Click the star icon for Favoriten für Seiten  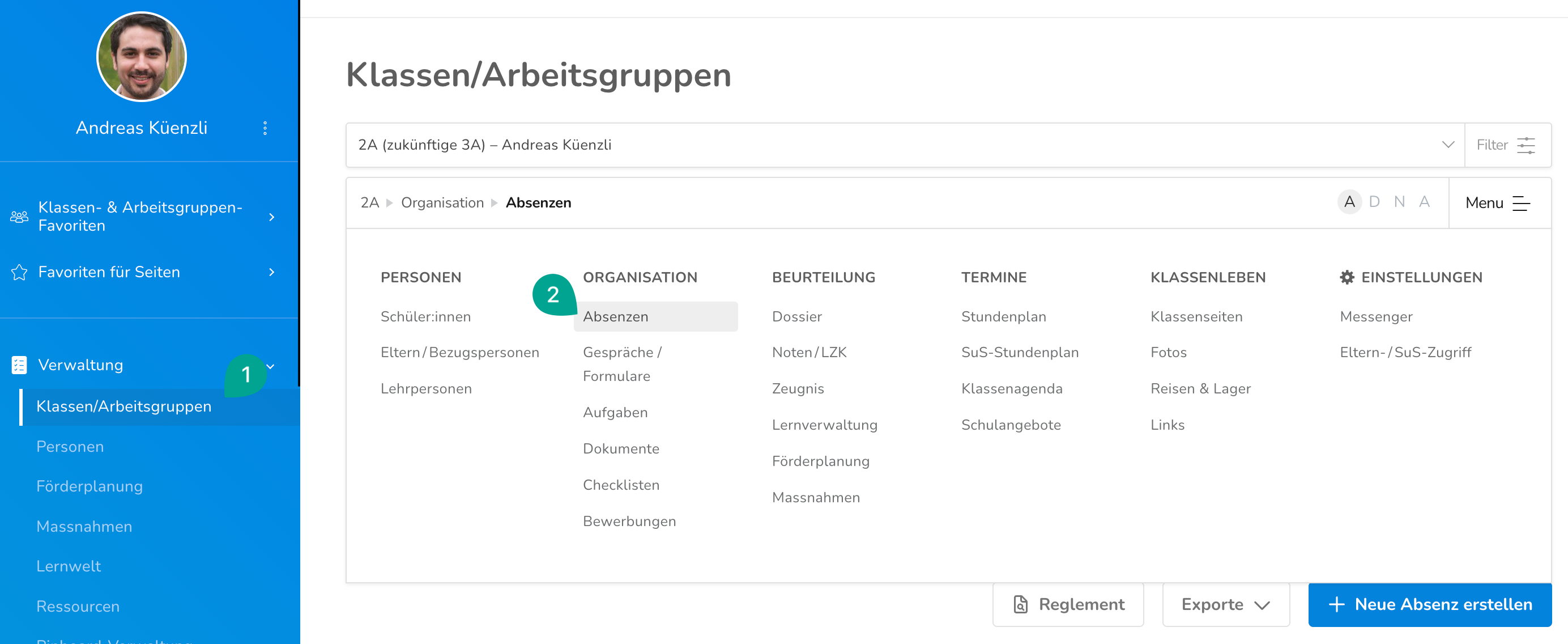click(19, 272)
